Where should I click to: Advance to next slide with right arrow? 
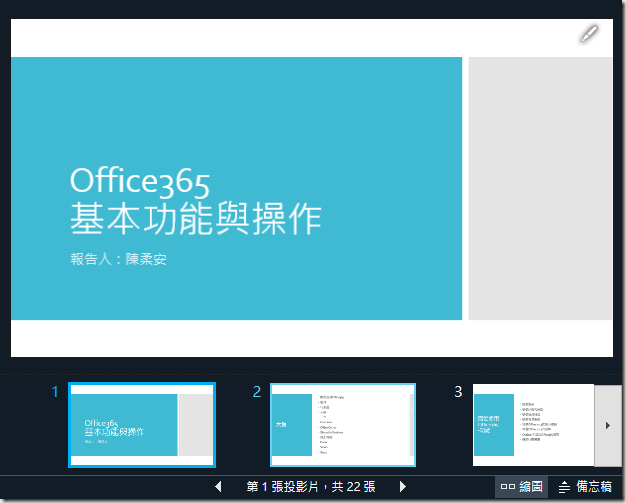403,487
